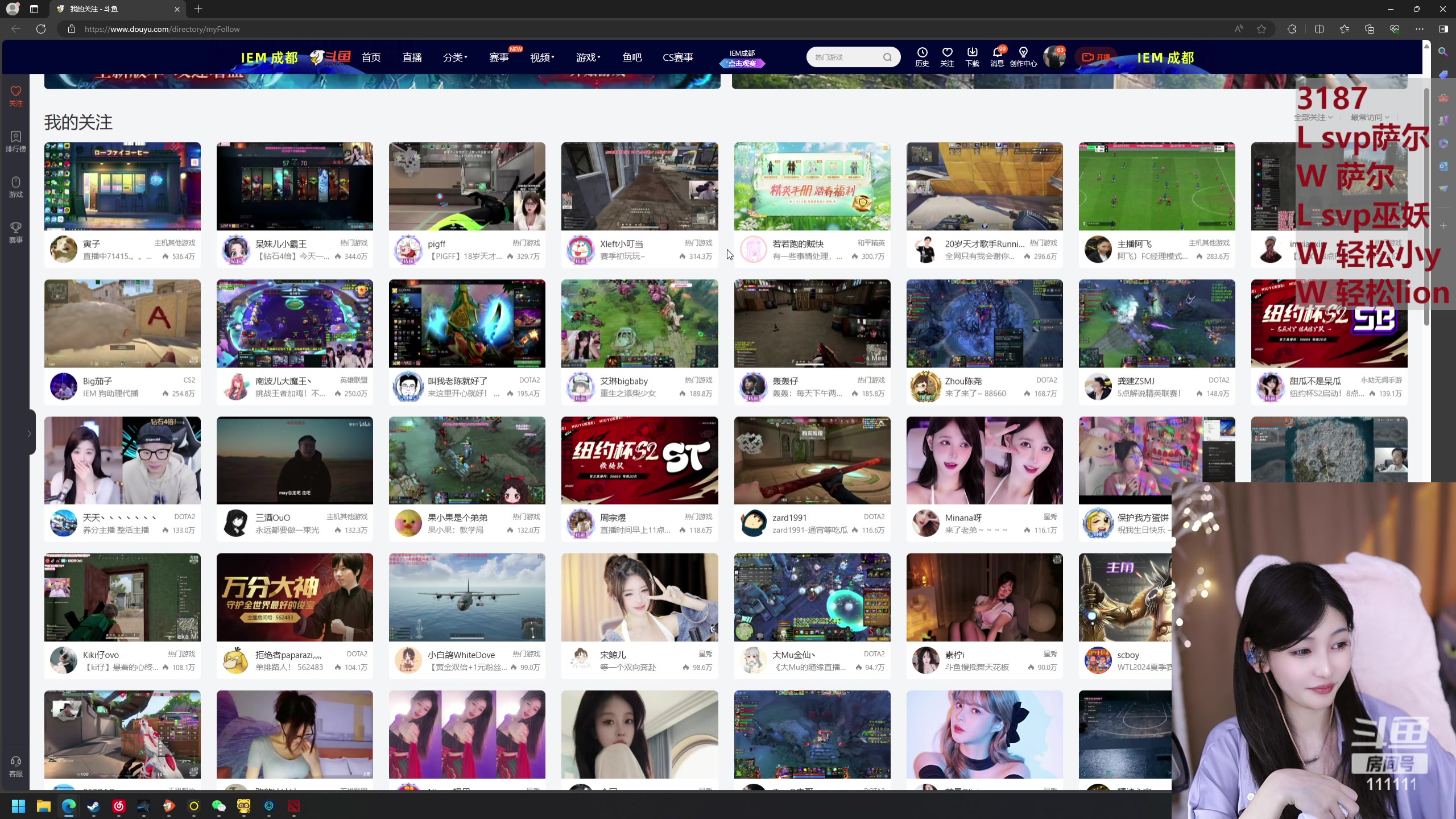The image size is (1456, 819).
Task: Click the search magnifier in search box
Action: pos(887,57)
